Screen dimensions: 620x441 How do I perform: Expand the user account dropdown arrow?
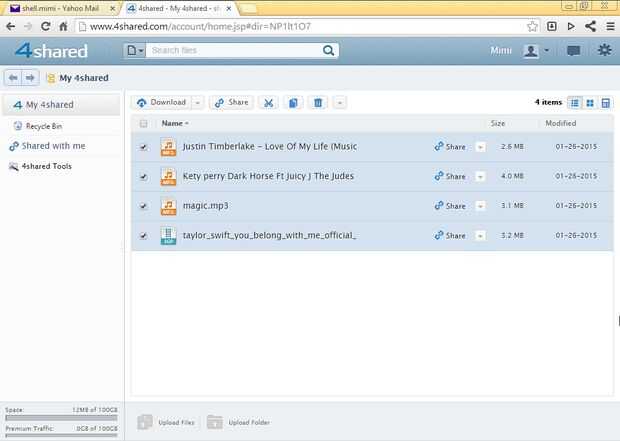(546, 50)
